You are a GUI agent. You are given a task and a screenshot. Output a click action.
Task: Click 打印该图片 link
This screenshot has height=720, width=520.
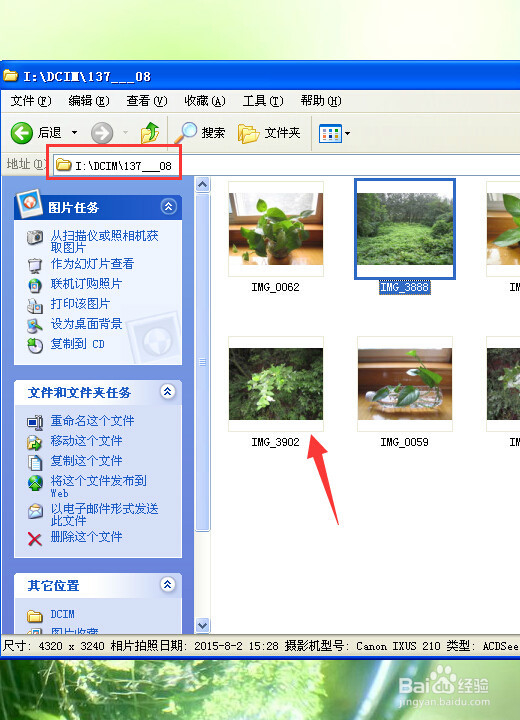pos(80,304)
